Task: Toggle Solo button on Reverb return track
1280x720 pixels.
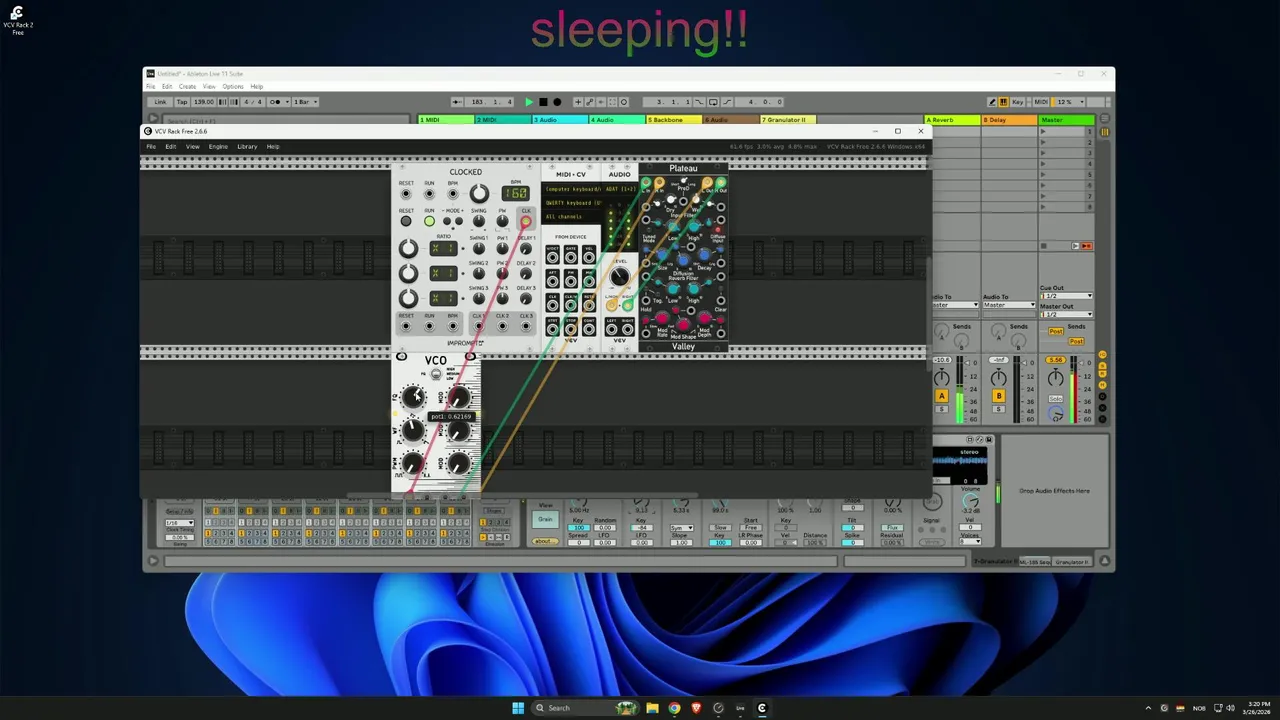Action: [x=942, y=409]
